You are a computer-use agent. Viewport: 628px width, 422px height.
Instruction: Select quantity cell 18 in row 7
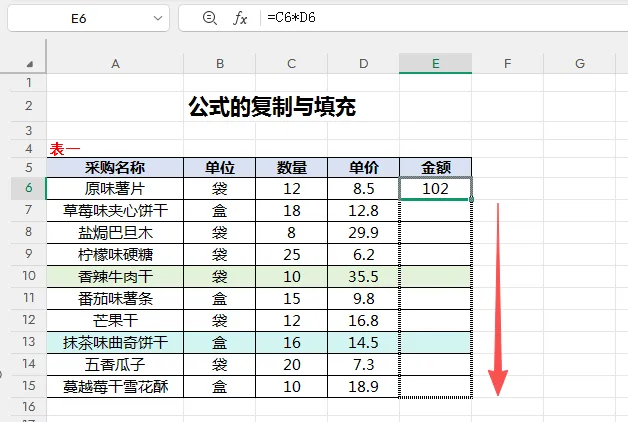click(x=292, y=211)
